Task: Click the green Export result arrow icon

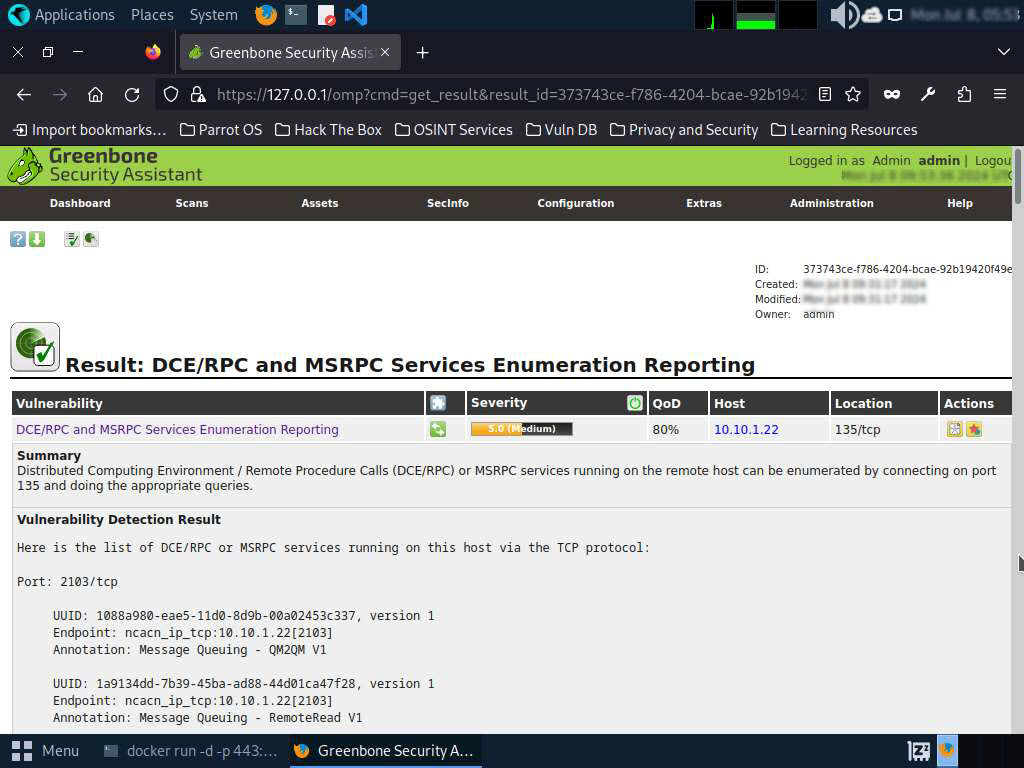Action: [37, 239]
